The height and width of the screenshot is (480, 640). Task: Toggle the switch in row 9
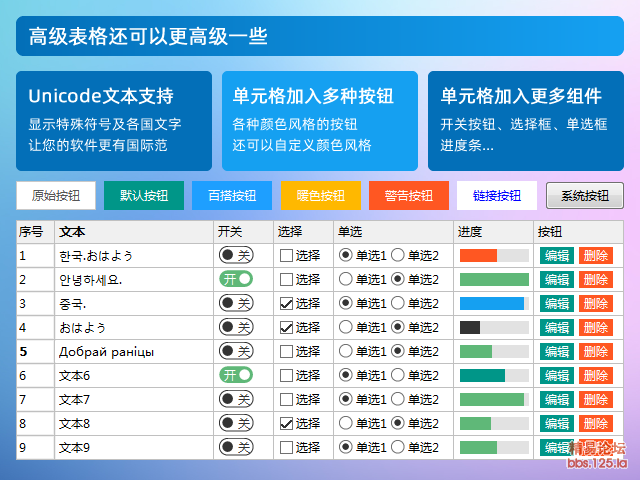pyautogui.click(x=236, y=447)
